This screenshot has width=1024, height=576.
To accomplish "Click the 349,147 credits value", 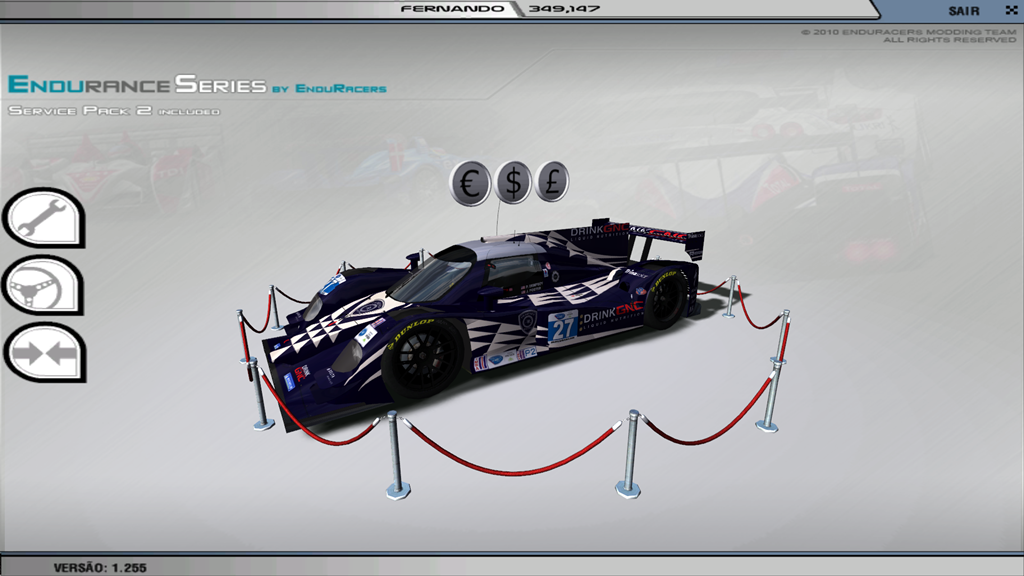I will [x=564, y=8].
